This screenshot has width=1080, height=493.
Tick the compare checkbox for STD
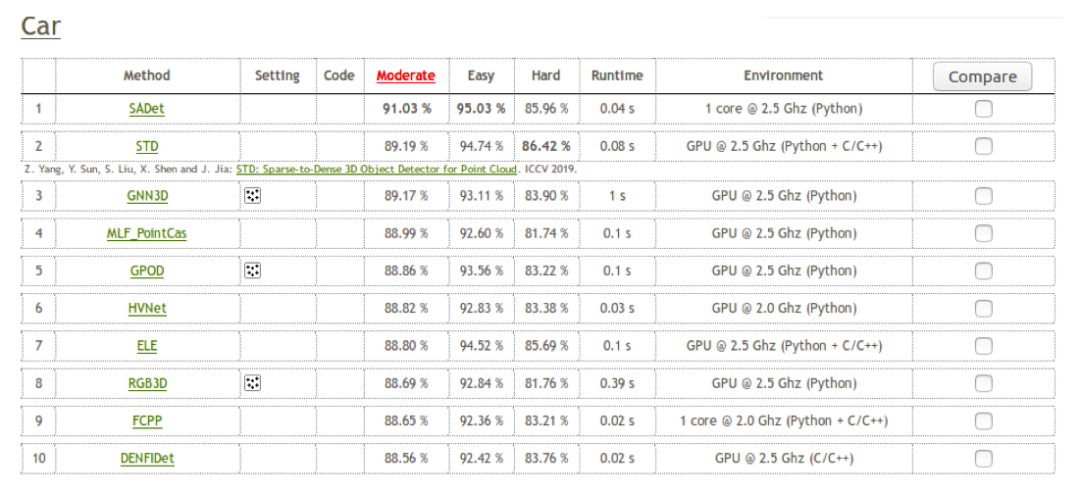coord(983,146)
